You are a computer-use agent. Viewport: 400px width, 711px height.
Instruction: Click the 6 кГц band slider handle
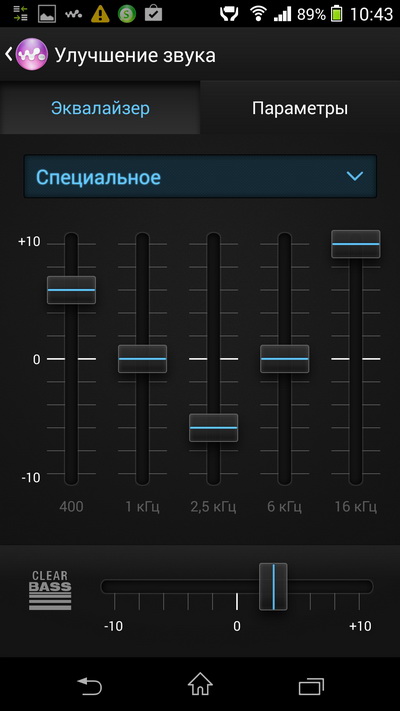tap(284, 359)
